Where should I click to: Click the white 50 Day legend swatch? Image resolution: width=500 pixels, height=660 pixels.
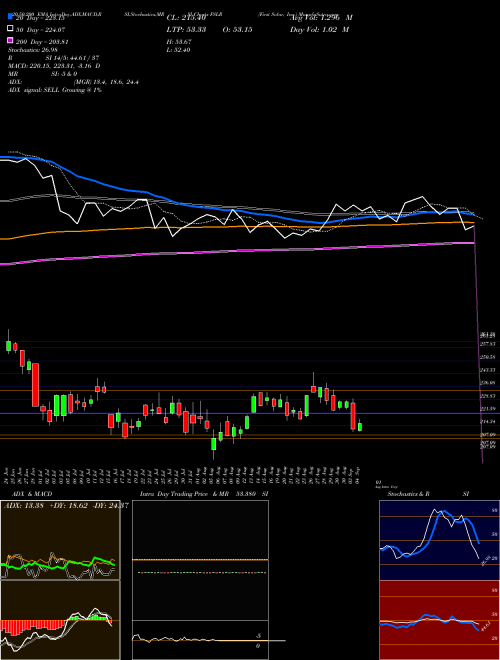(10, 29)
